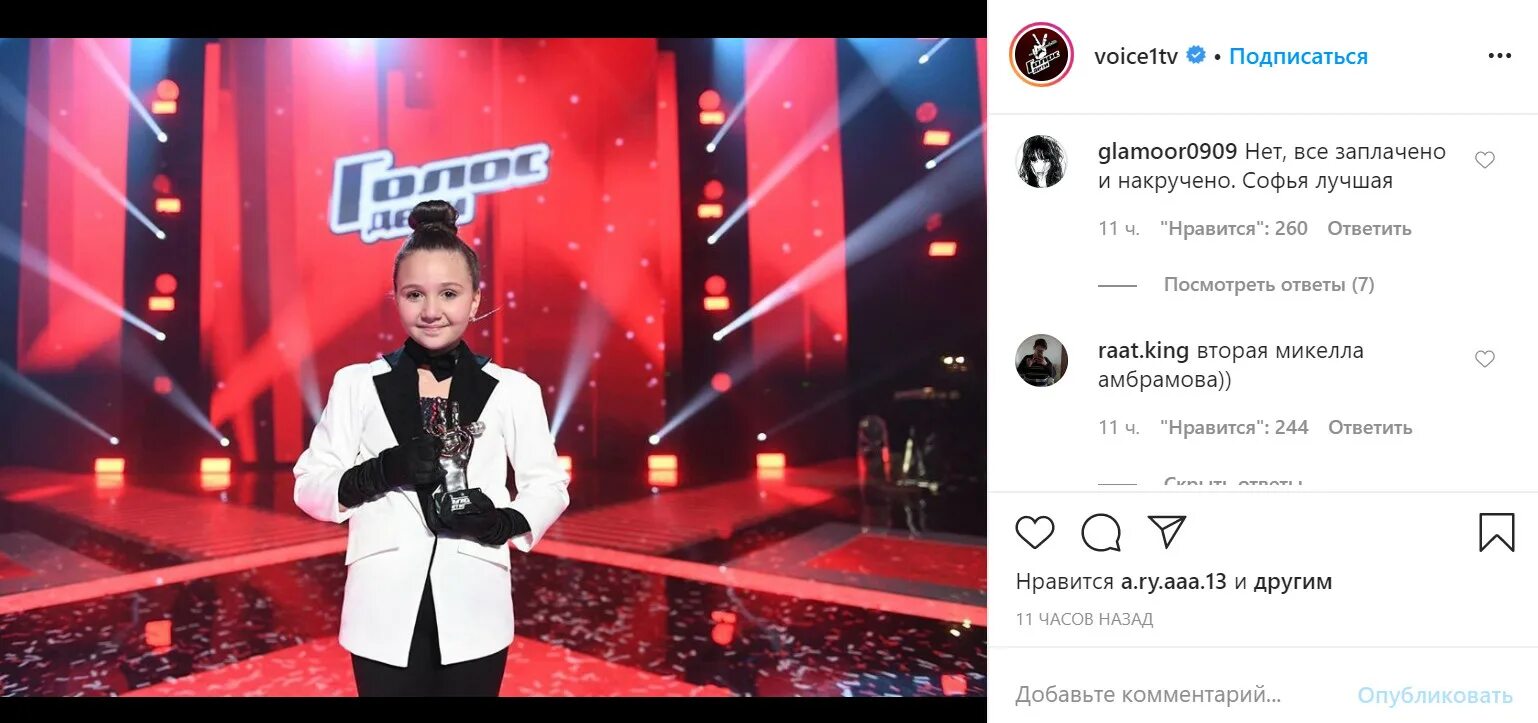Open comments with the speech bubble icon
Image resolution: width=1538 pixels, height=723 pixels.
tap(1101, 532)
